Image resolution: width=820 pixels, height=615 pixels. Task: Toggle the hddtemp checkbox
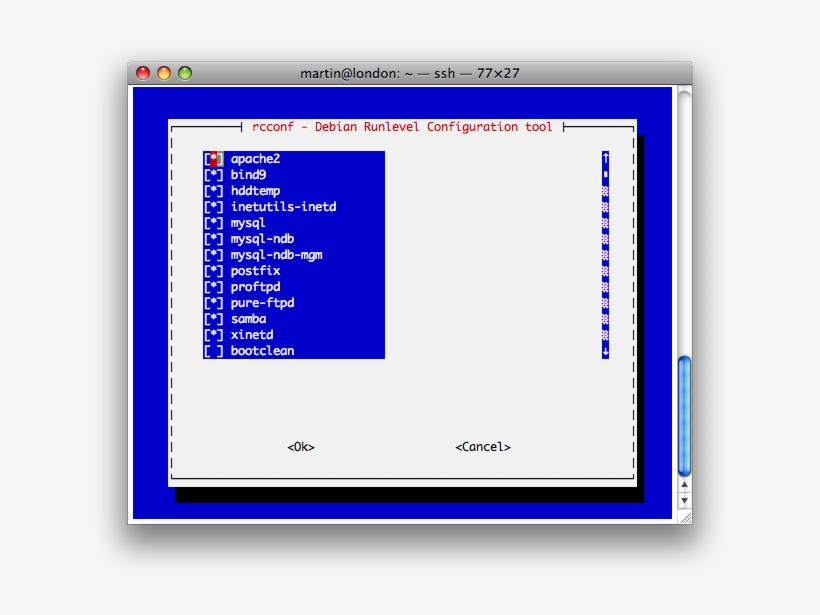point(213,191)
